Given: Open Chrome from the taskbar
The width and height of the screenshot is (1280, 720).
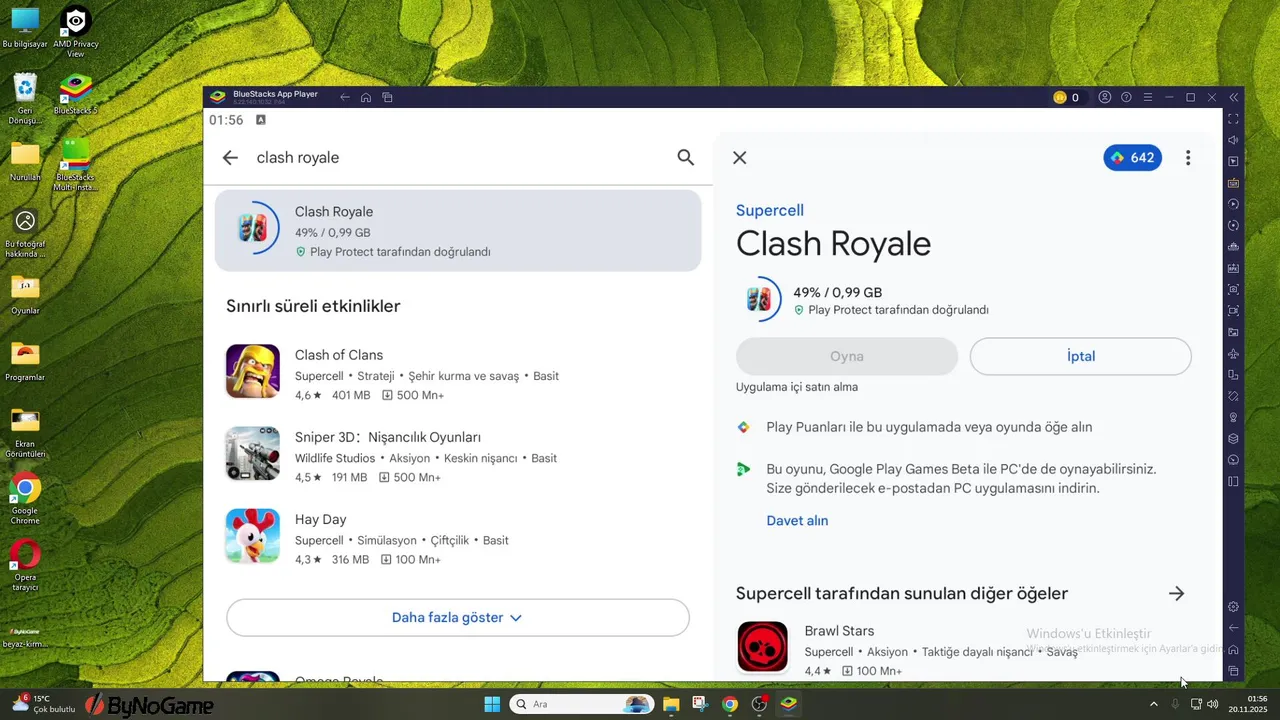Looking at the screenshot, I should 730,704.
